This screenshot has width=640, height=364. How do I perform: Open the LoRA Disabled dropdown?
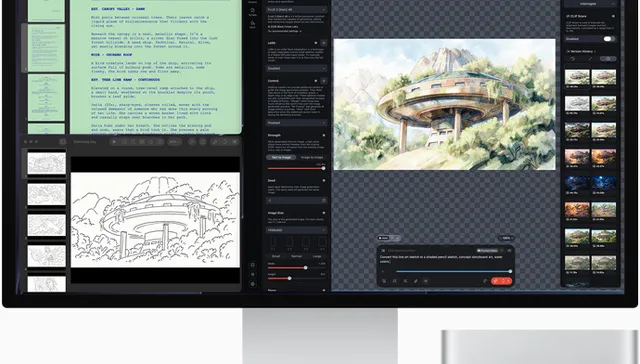296,68
